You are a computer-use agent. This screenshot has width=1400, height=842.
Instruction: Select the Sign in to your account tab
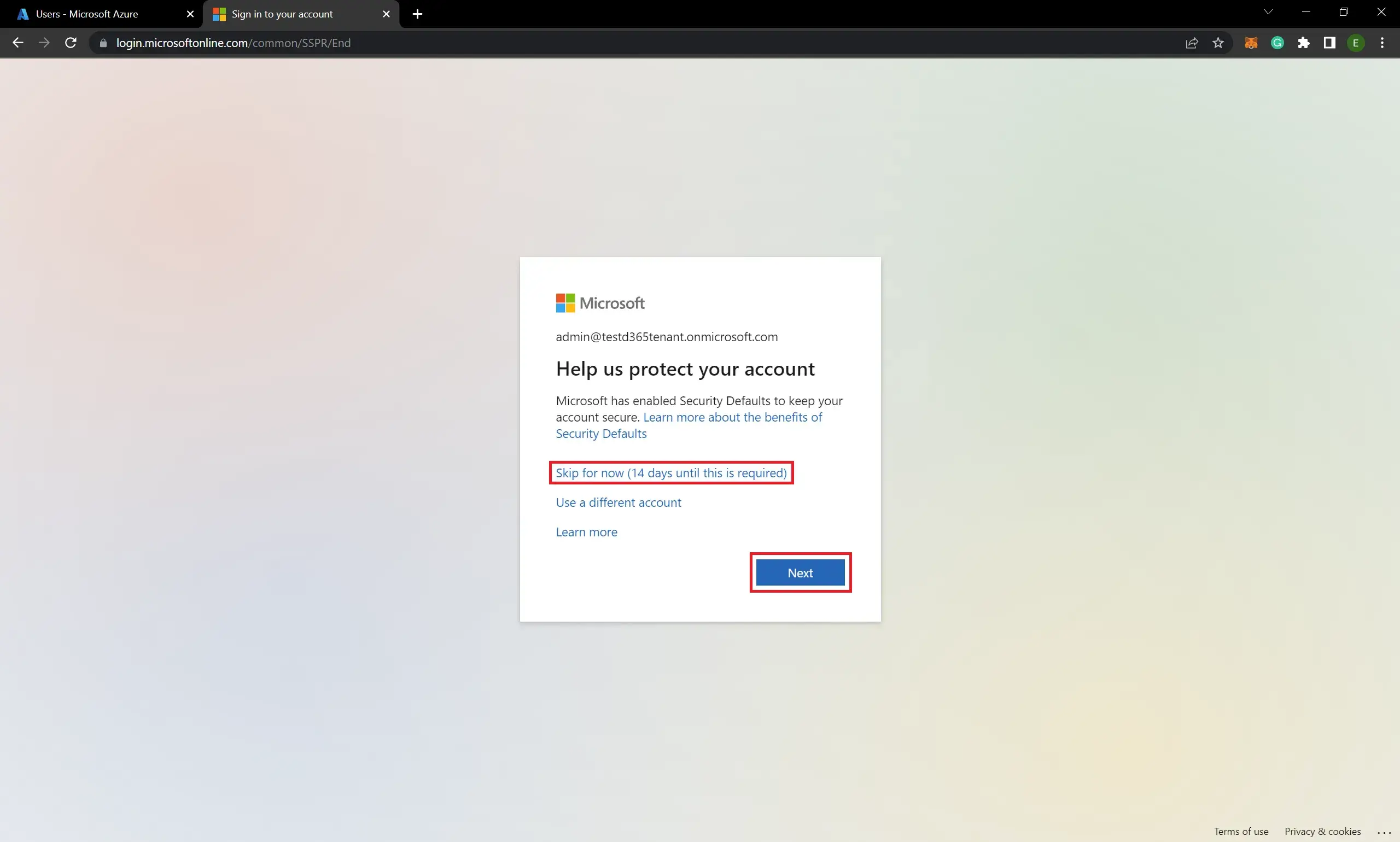301,14
